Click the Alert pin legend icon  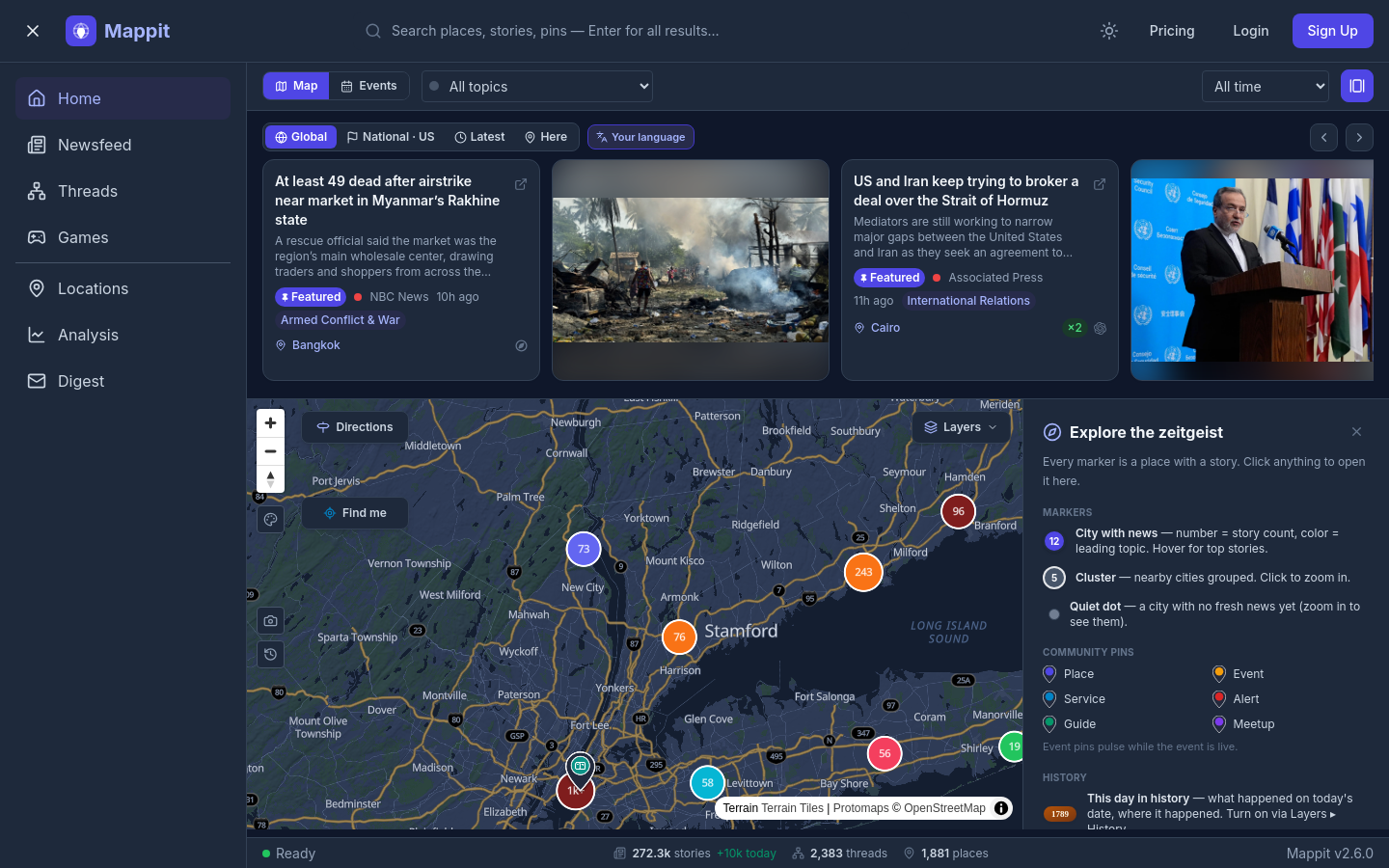[1219, 699]
